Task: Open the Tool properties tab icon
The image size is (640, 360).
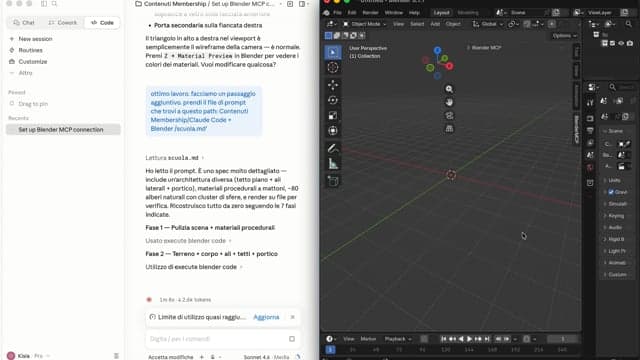Action: pyautogui.click(x=590, y=103)
